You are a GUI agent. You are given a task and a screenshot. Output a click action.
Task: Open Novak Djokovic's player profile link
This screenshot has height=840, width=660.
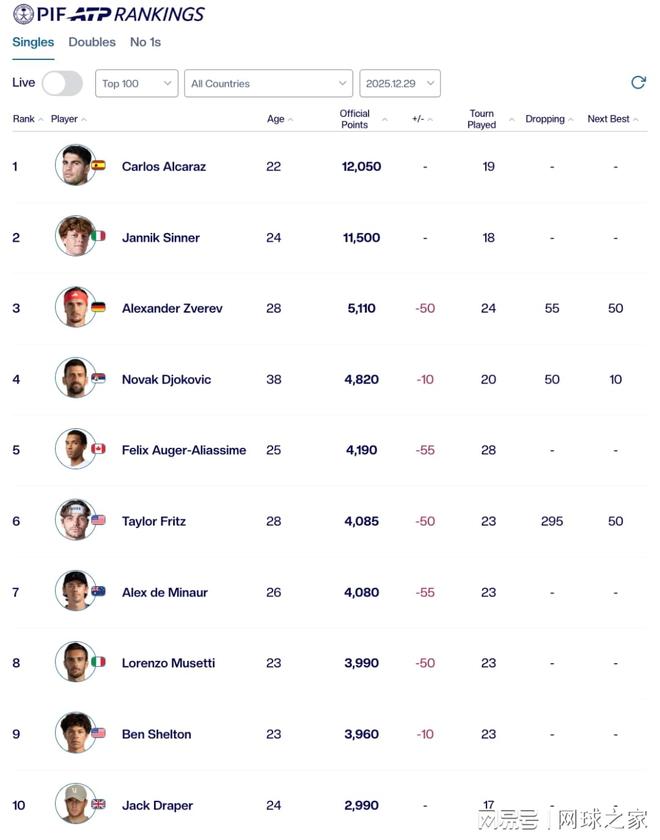(166, 380)
